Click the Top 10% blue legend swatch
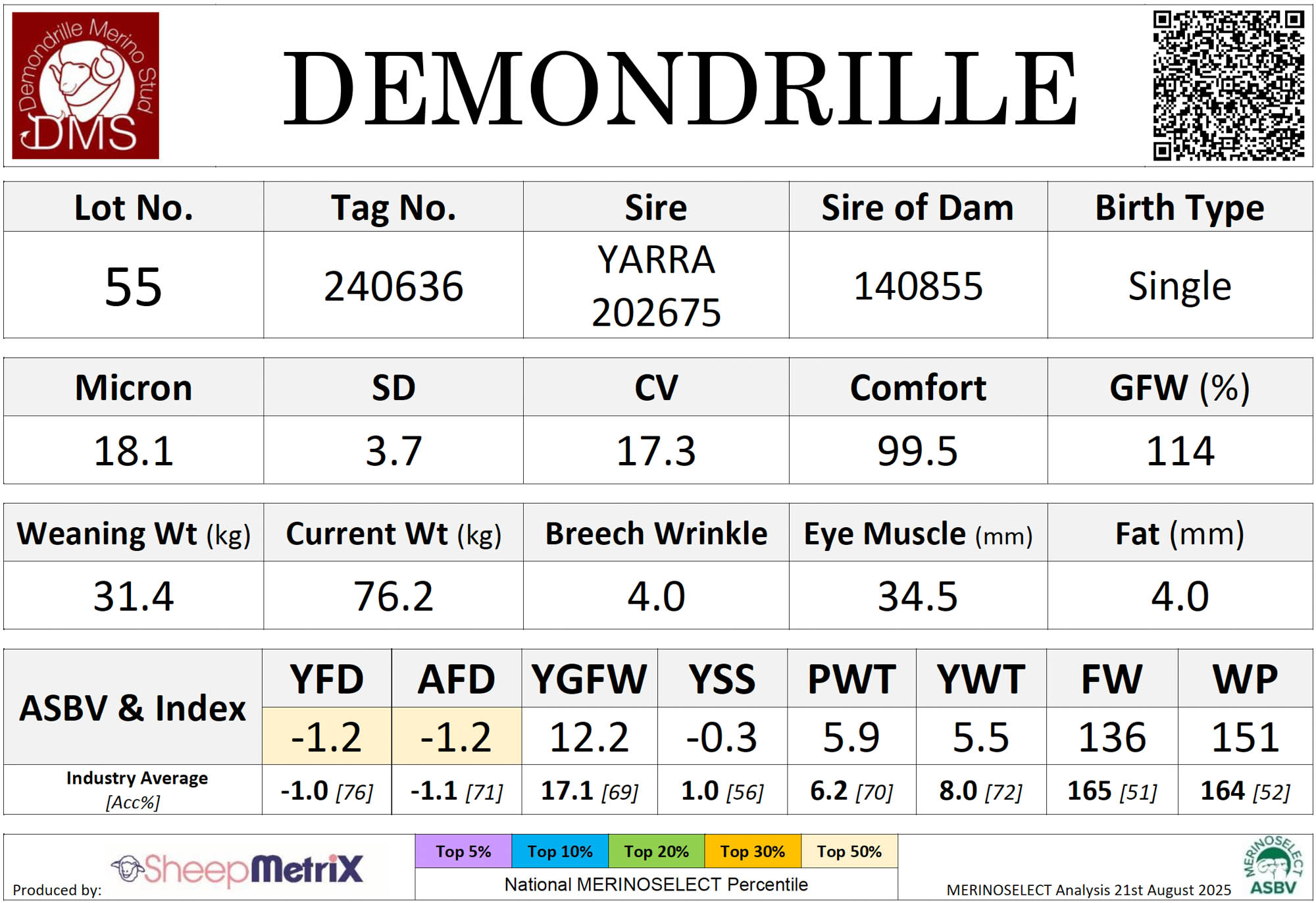Screen dimensions: 1316x903 point(560,852)
